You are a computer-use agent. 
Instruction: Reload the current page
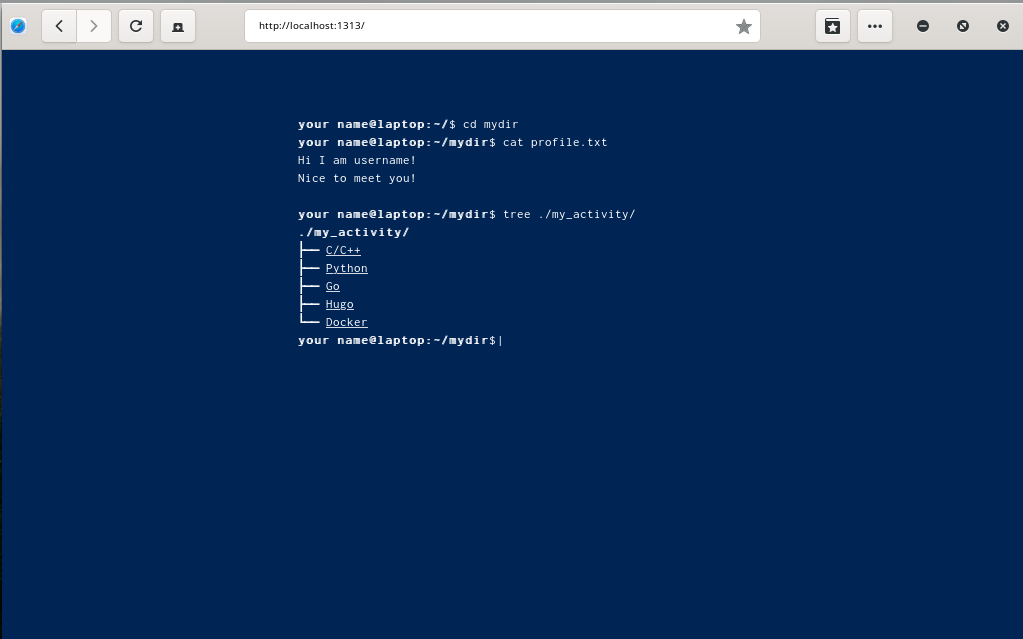135,26
